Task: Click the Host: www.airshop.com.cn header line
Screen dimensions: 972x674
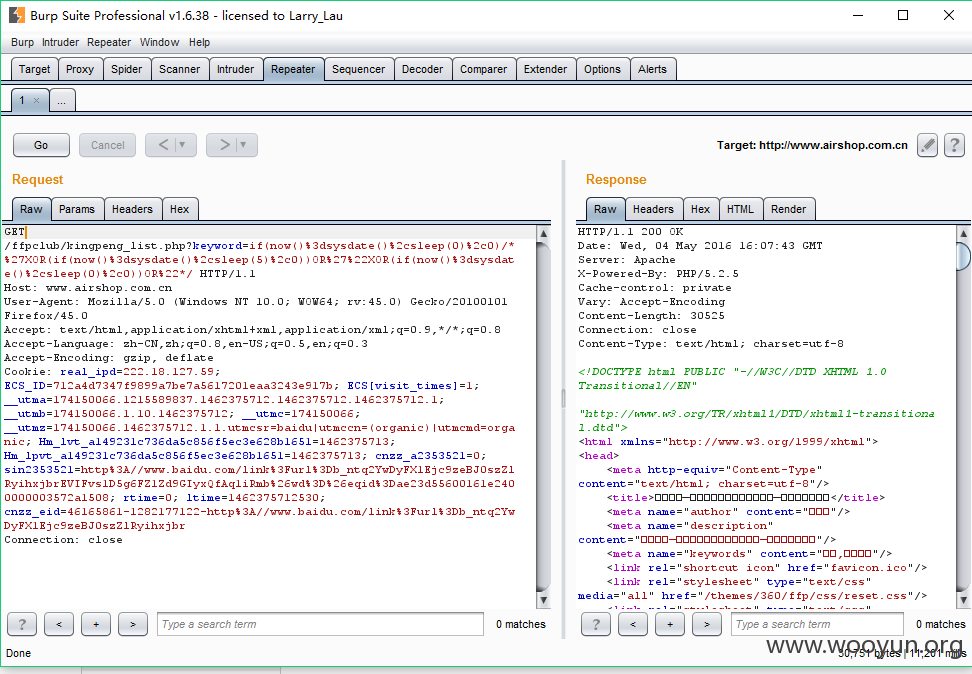Action: (88, 288)
